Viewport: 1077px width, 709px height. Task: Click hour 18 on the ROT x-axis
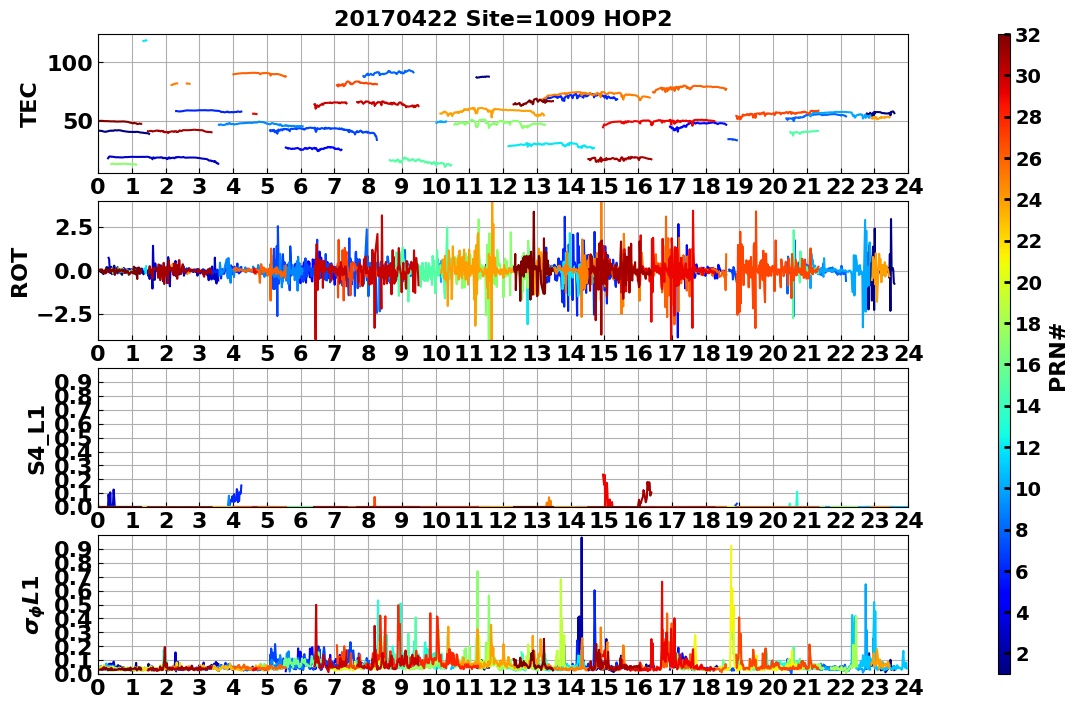[706, 353]
